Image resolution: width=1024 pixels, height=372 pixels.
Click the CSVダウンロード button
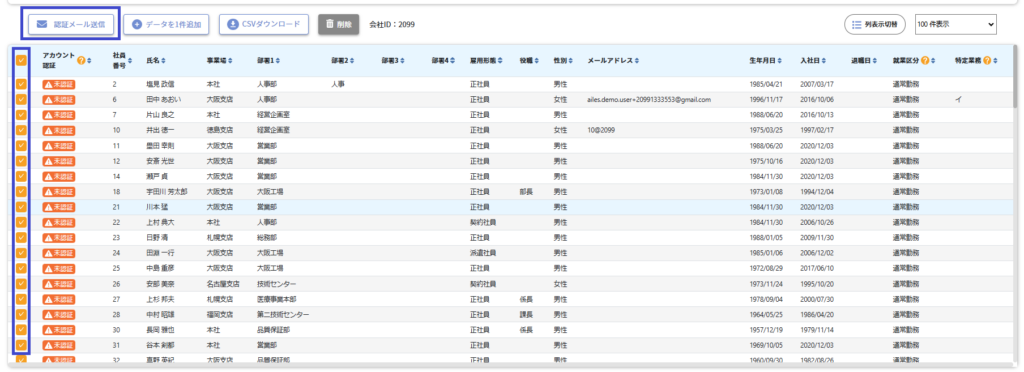coord(264,24)
